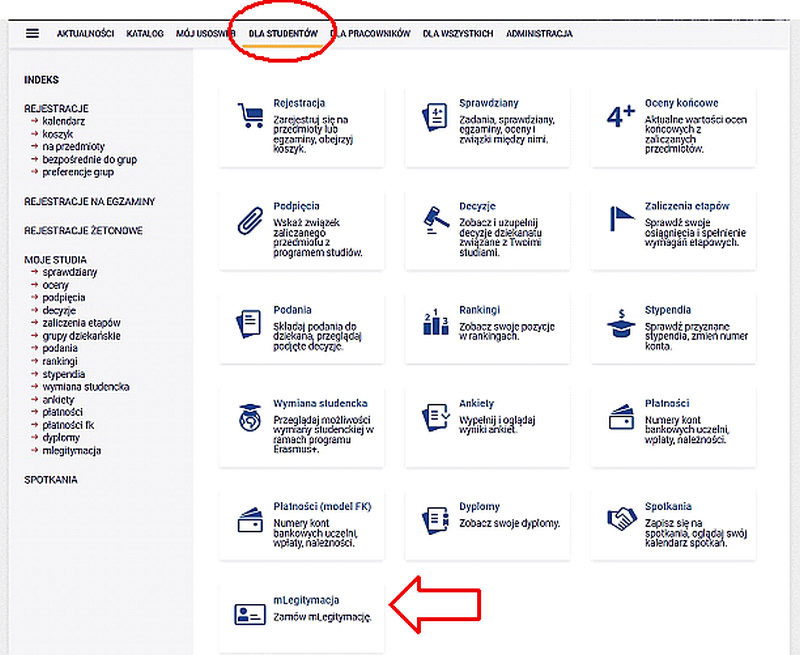Open the KATALOG menu item
The image size is (800, 655).
145,33
